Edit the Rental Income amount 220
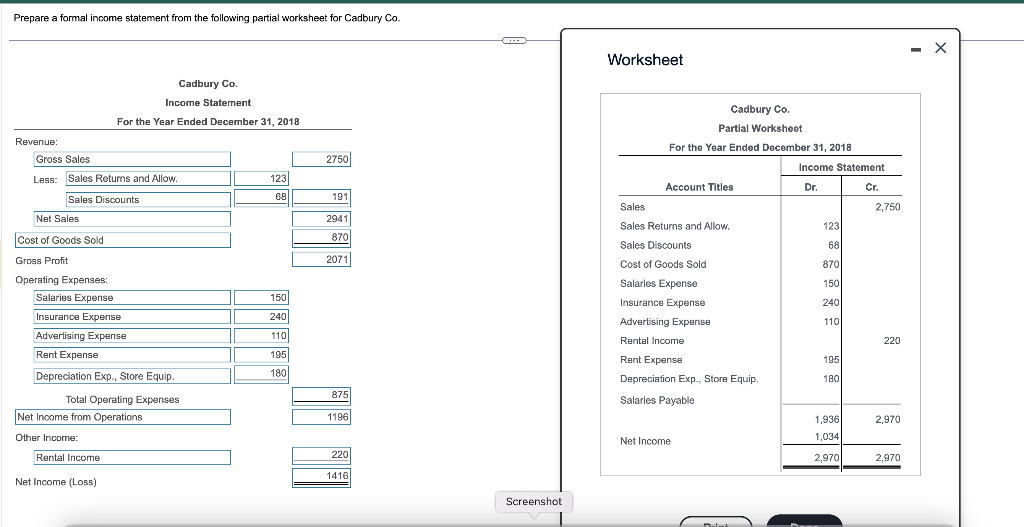 coord(321,455)
